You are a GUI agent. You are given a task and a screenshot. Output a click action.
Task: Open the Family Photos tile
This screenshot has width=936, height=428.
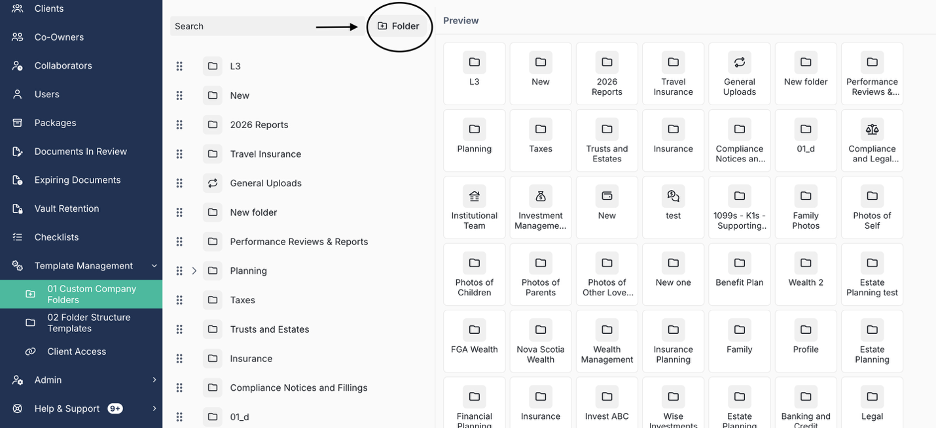[806, 207]
